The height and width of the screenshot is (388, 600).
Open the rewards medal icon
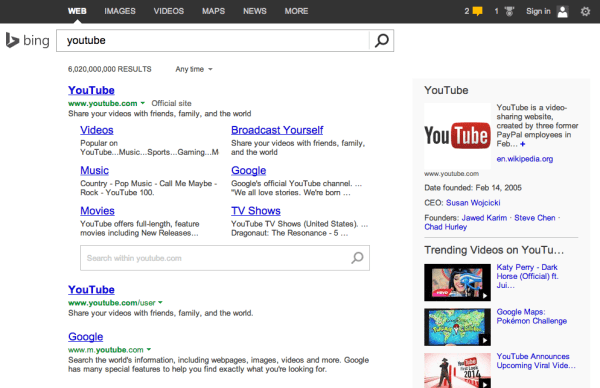[x=509, y=11]
